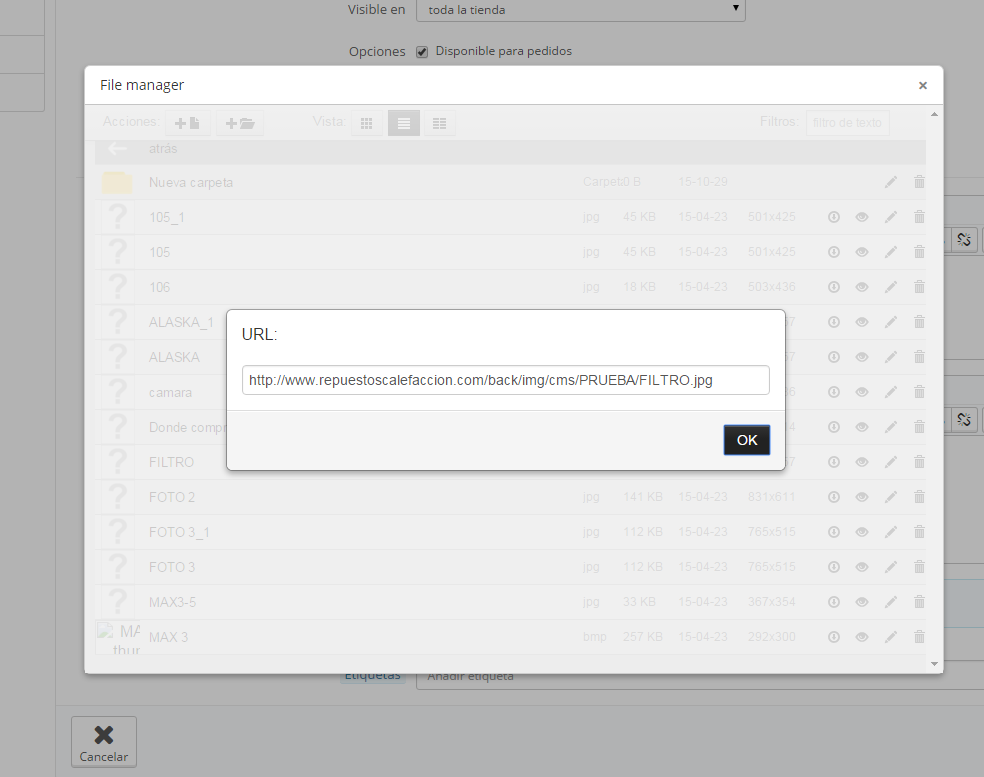The image size is (984, 777).
Task: Rename FILTRO with pencil icon
Action: (x=890, y=463)
